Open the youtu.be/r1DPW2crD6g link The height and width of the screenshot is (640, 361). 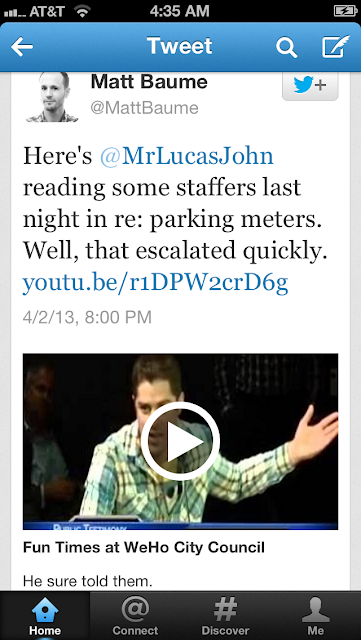pos(155,283)
